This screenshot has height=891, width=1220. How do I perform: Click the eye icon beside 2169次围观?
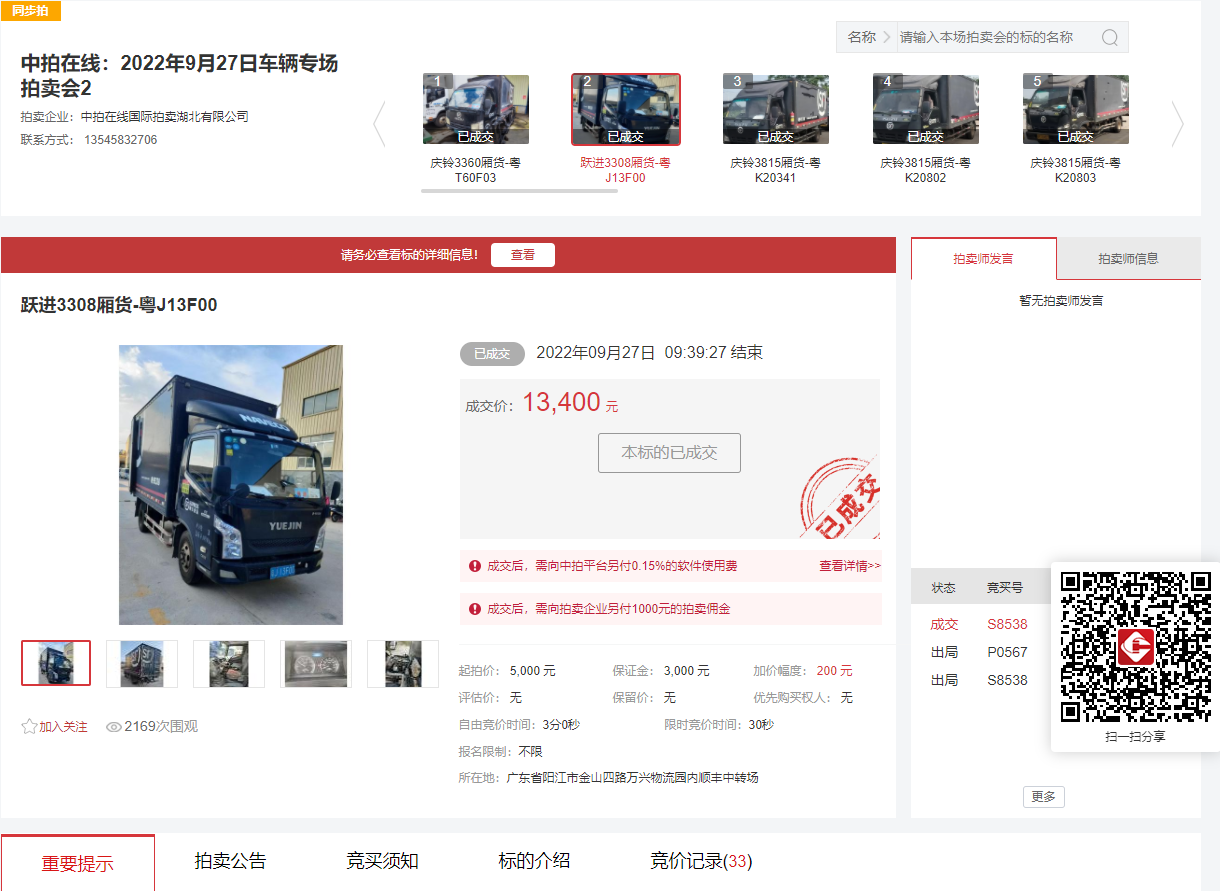click(114, 727)
